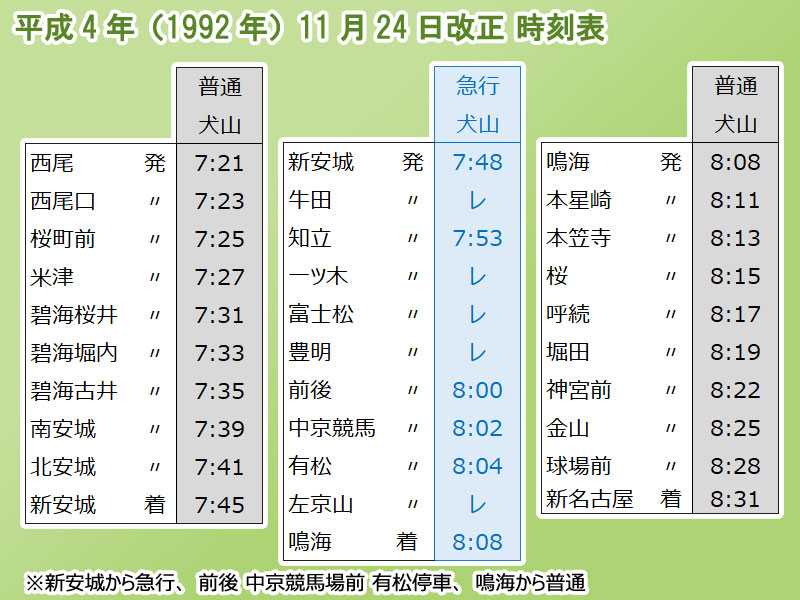Click the 8:25 time cell
Image resolution: width=800 pixels, height=600 pixels.
[x=735, y=428]
